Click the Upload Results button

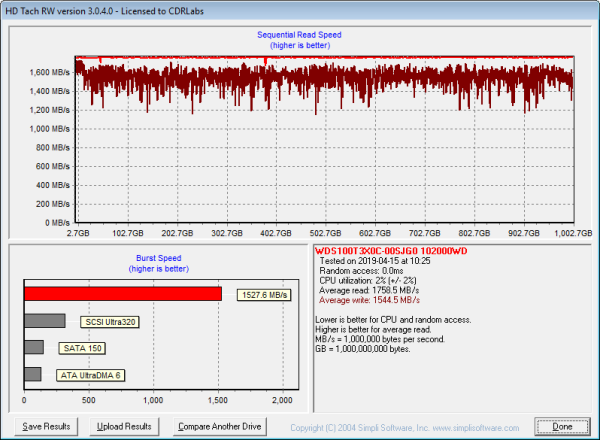click(x=124, y=427)
